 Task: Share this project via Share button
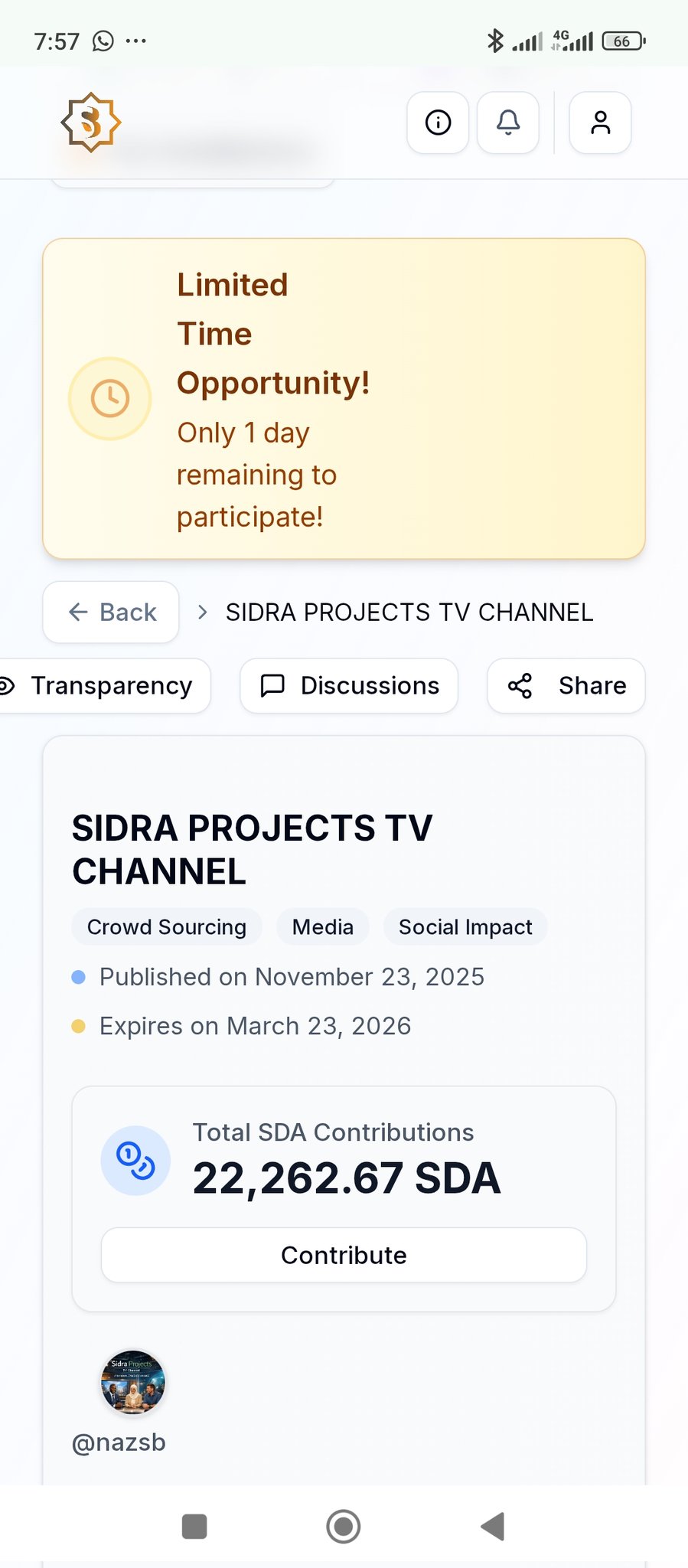tap(566, 686)
